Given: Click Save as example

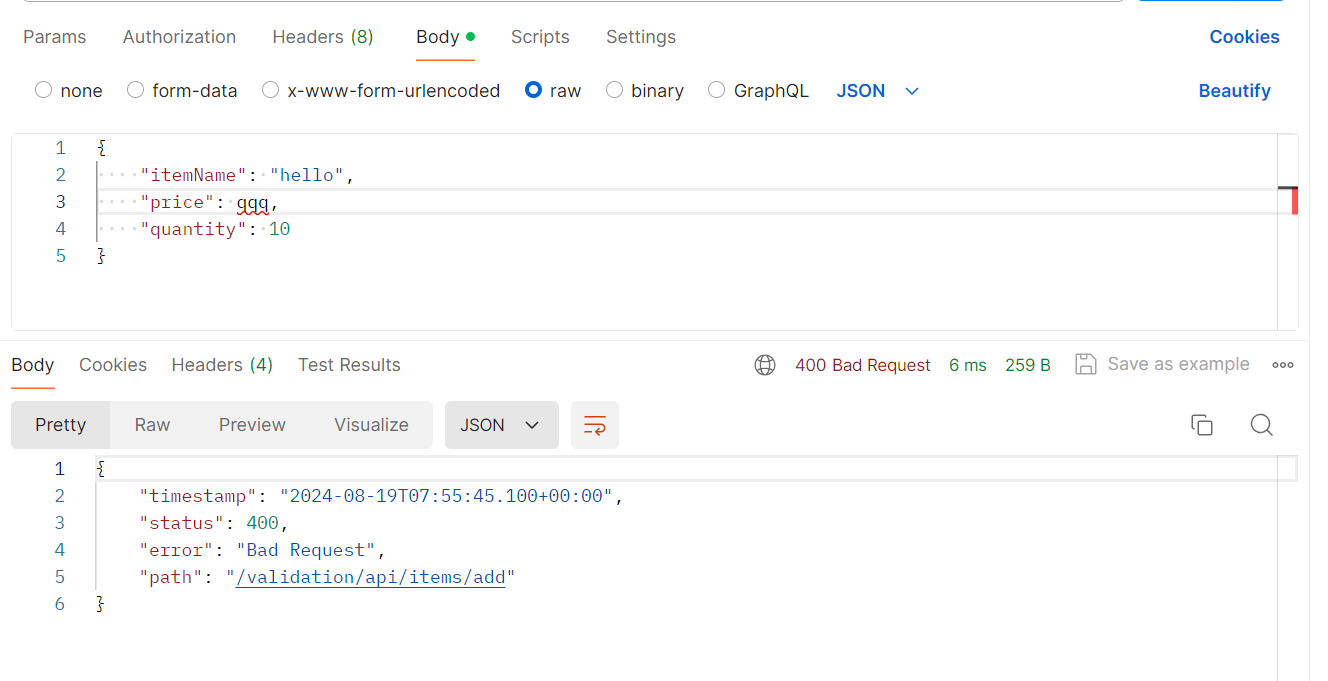Looking at the screenshot, I should click(x=1179, y=364).
